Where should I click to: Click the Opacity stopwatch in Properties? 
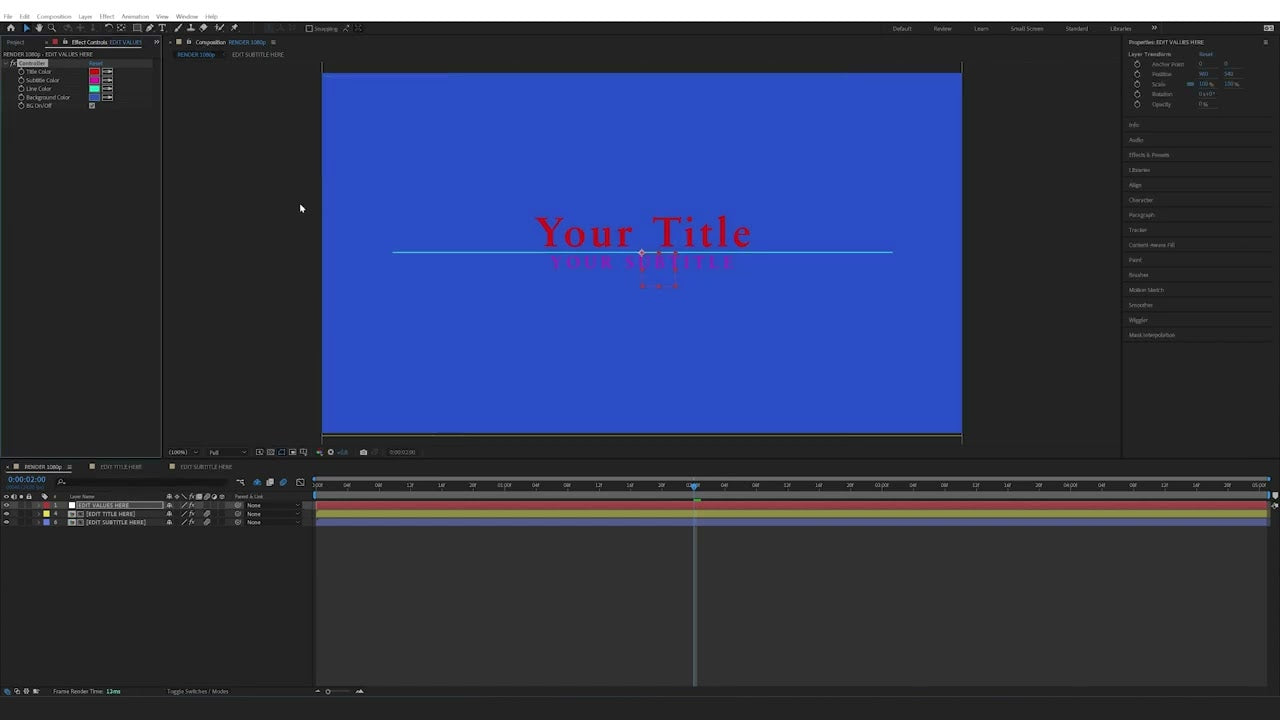1137,104
